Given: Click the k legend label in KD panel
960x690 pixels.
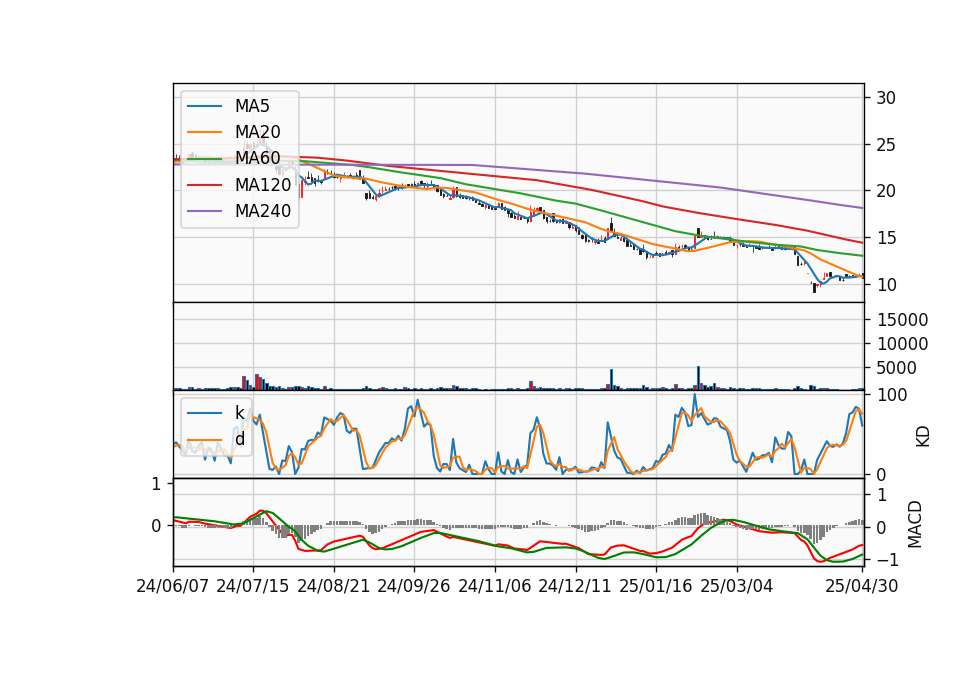Looking at the screenshot, I should pyautogui.click(x=240, y=413).
